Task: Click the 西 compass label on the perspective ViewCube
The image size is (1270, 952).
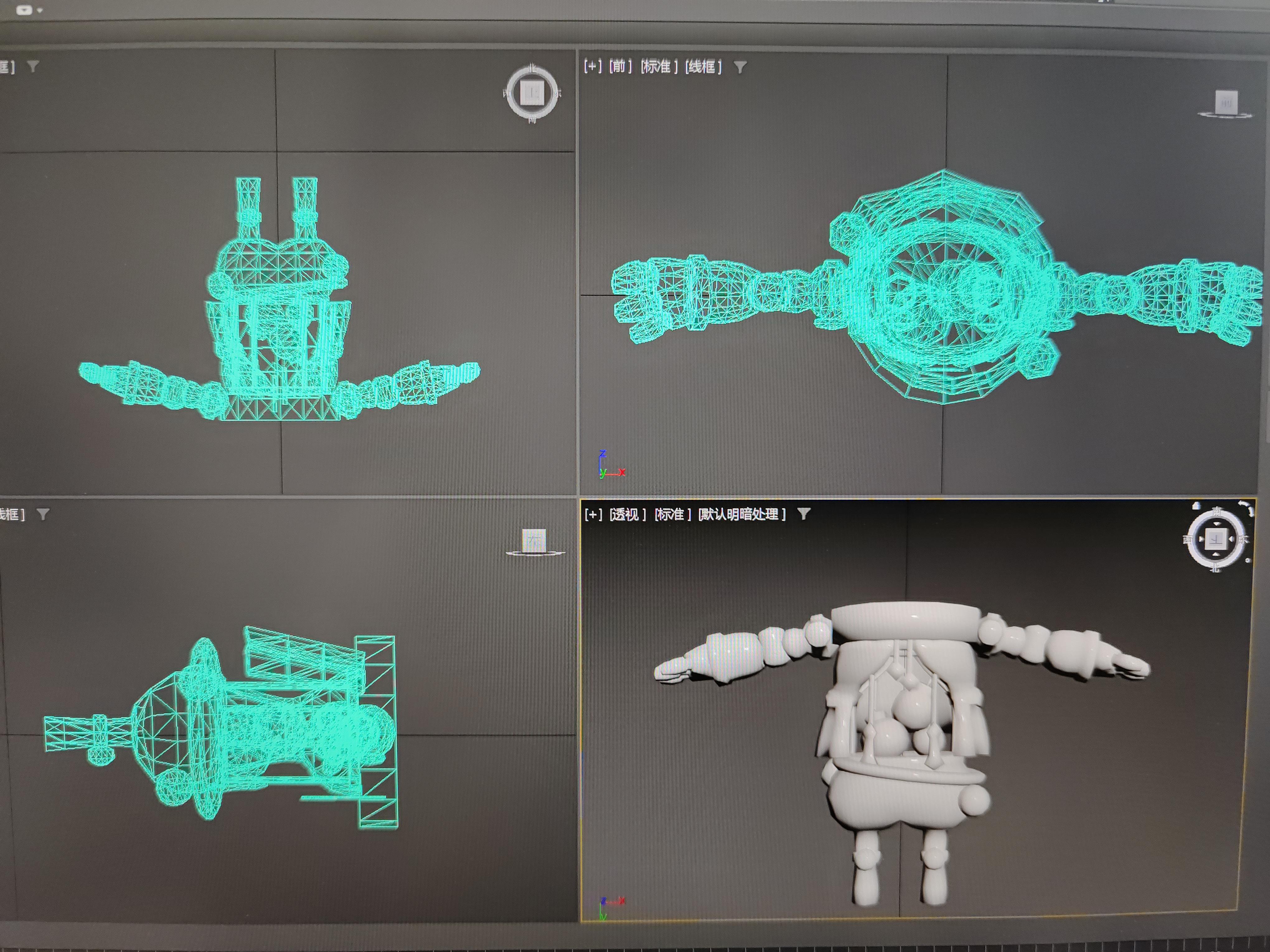Action: pyautogui.click(x=1187, y=539)
